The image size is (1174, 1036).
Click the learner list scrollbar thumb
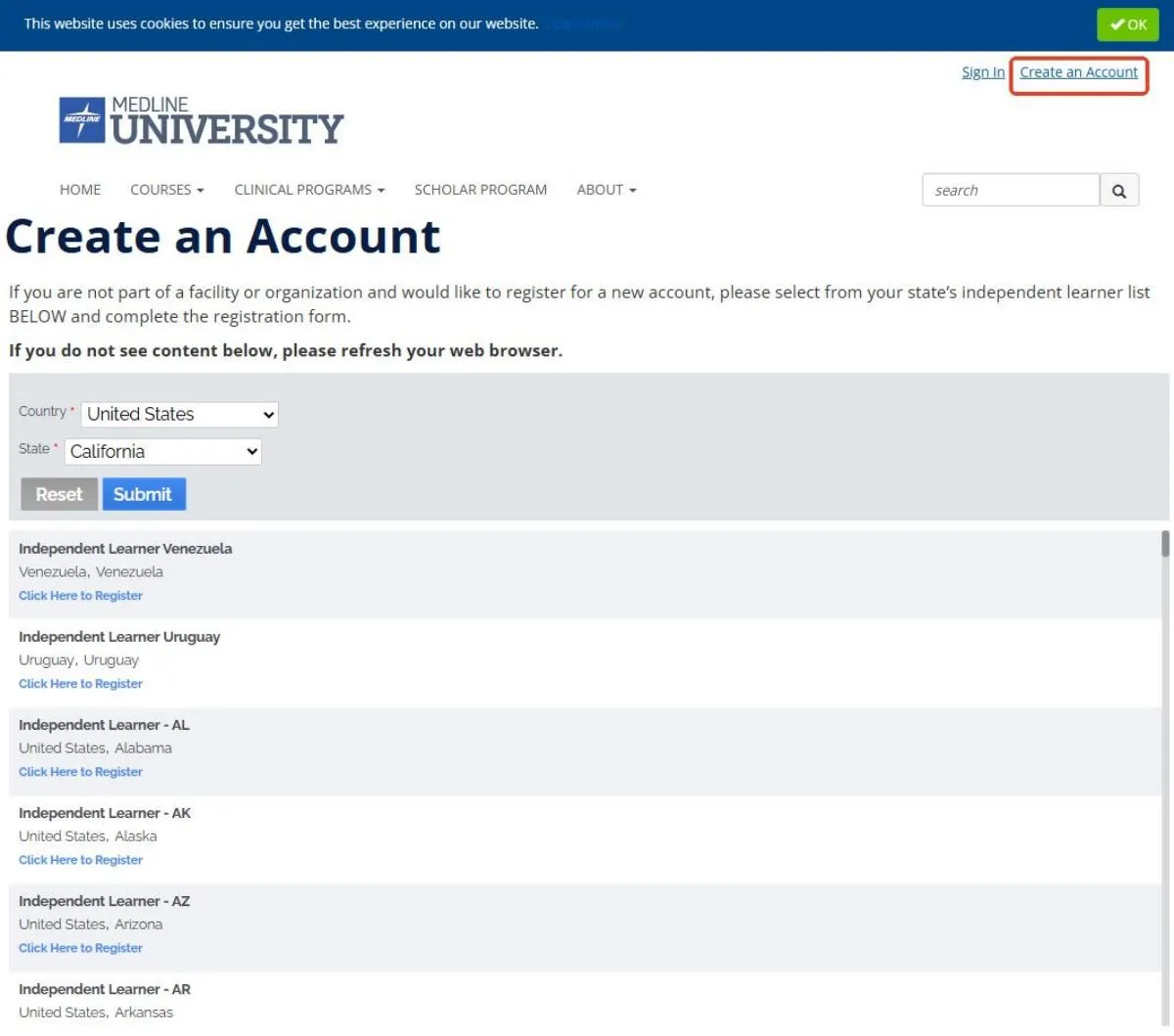pyautogui.click(x=1165, y=544)
